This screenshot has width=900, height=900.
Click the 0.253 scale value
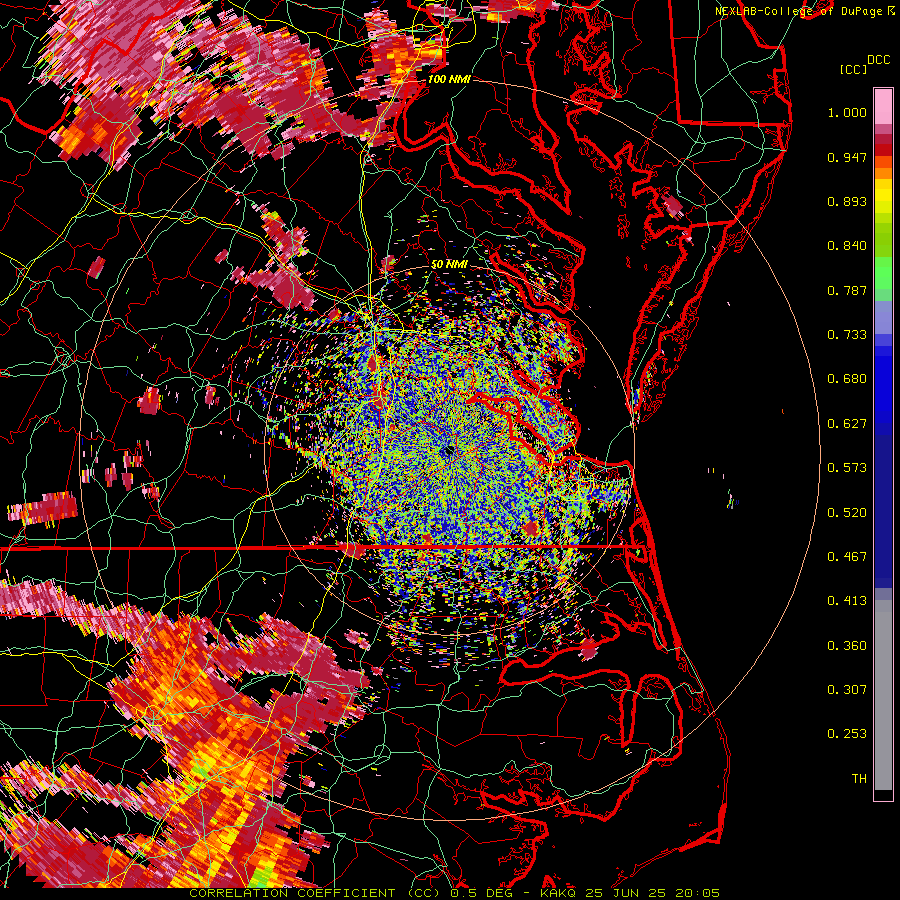847,734
